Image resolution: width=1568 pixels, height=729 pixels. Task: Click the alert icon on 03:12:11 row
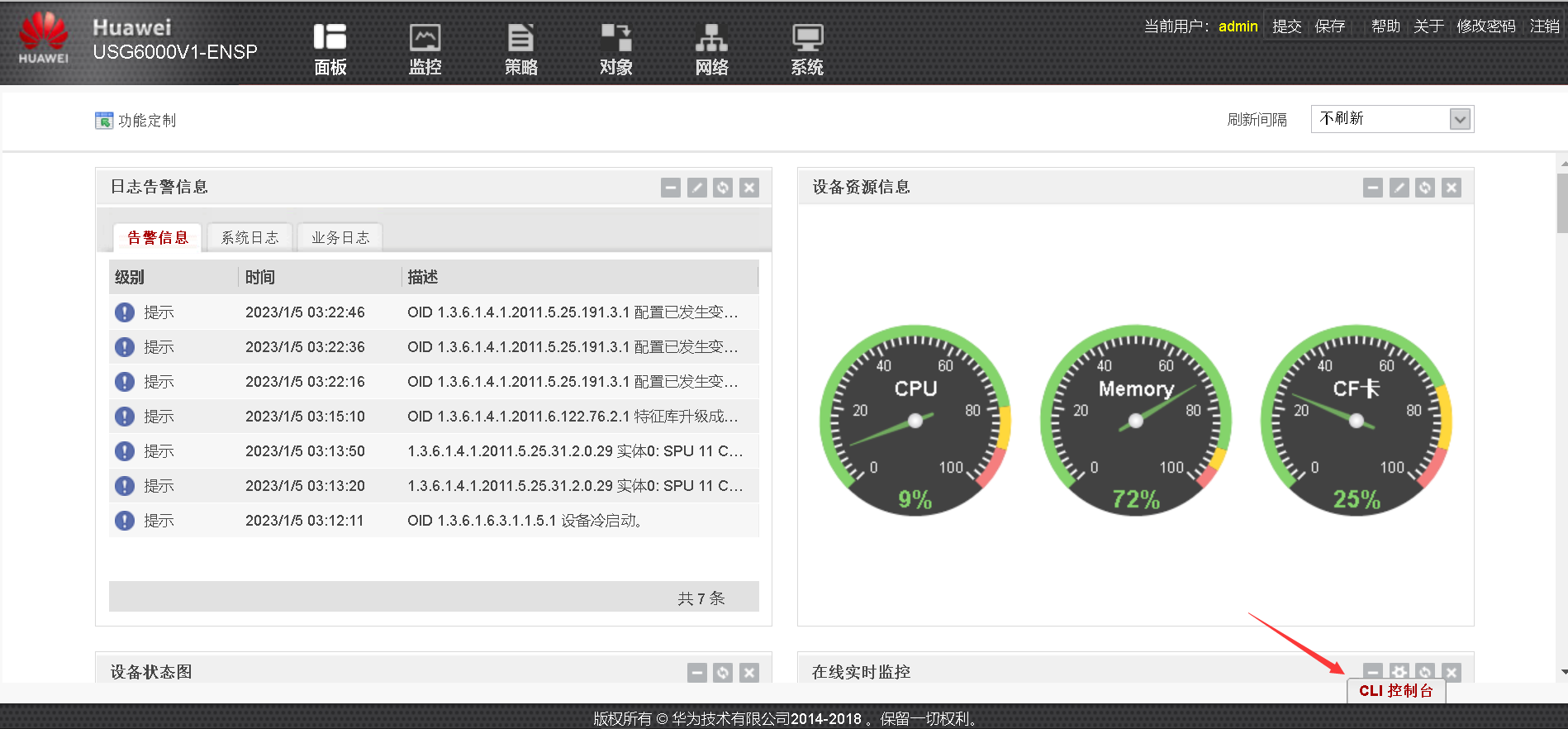(125, 521)
